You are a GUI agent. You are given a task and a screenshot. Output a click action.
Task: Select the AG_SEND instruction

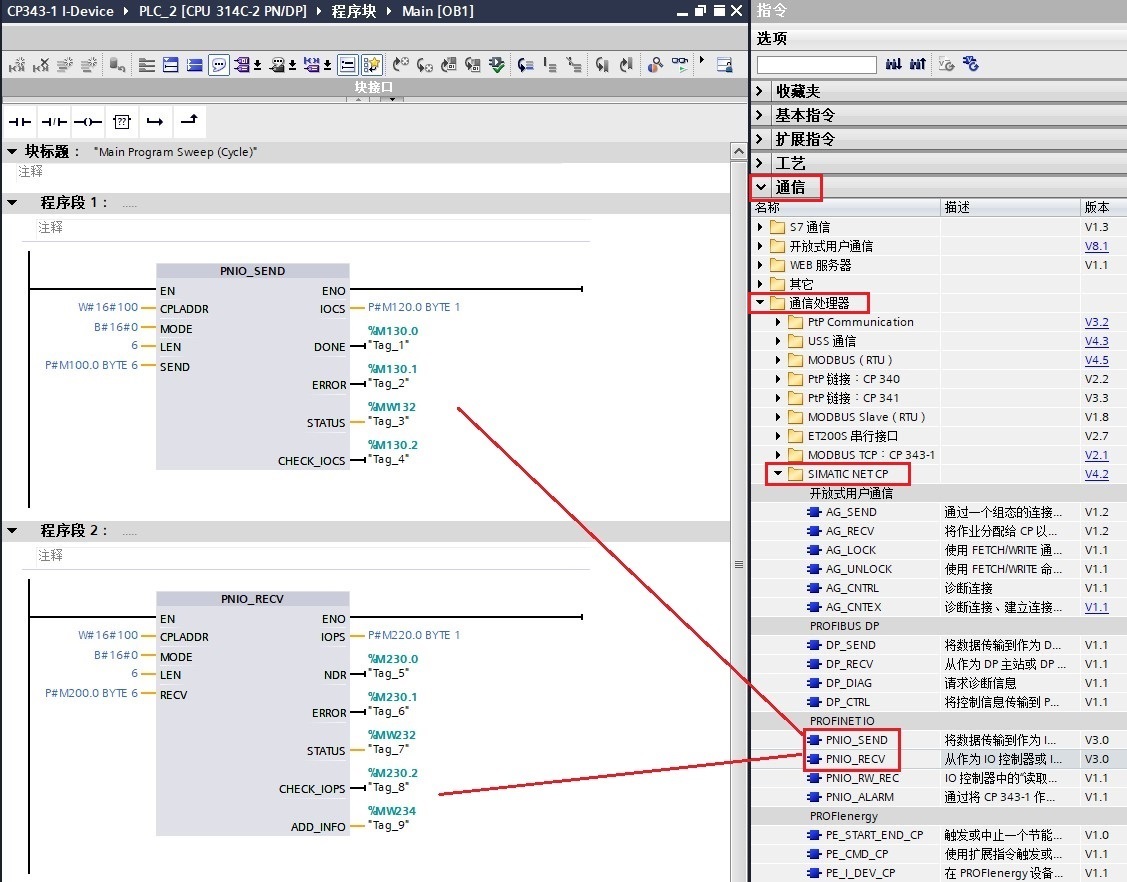point(851,512)
